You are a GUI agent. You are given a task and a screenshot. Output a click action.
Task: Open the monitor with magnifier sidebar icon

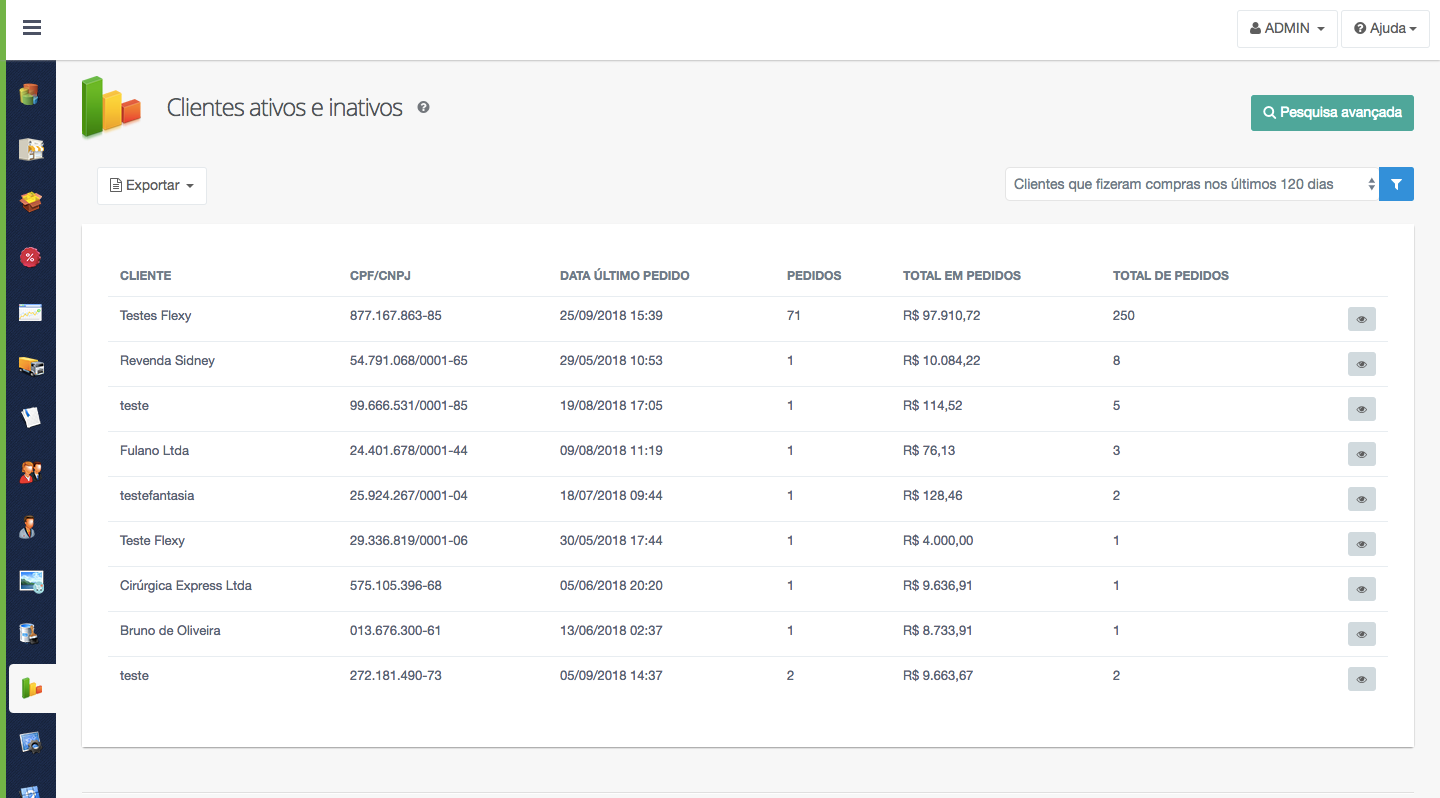31,743
